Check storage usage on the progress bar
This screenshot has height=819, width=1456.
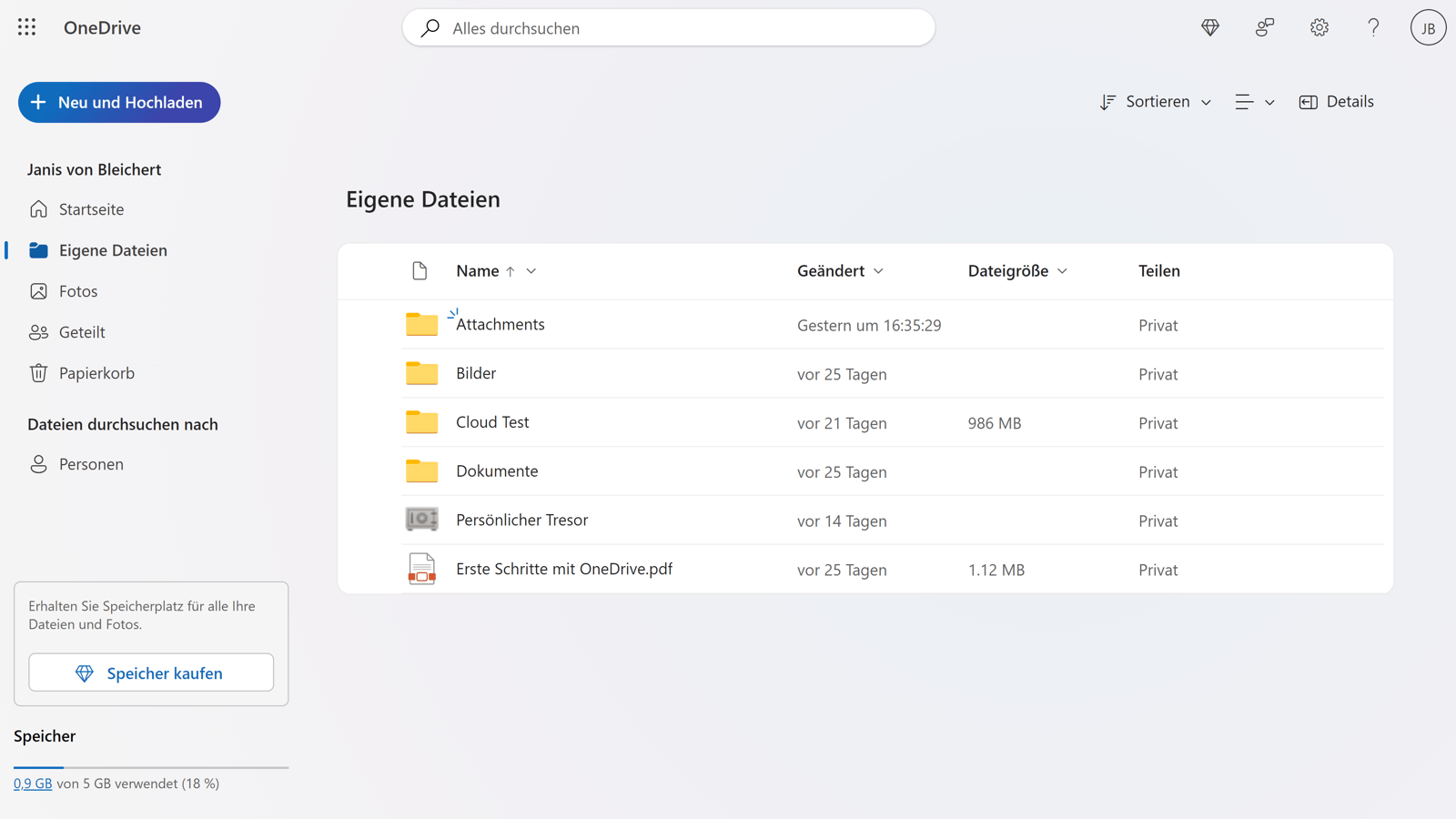pyautogui.click(x=151, y=767)
